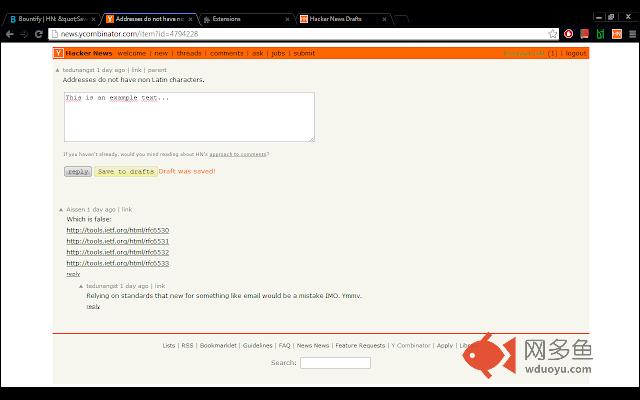Click the reply submit button
The image size is (640, 400).
coord(78,171)
